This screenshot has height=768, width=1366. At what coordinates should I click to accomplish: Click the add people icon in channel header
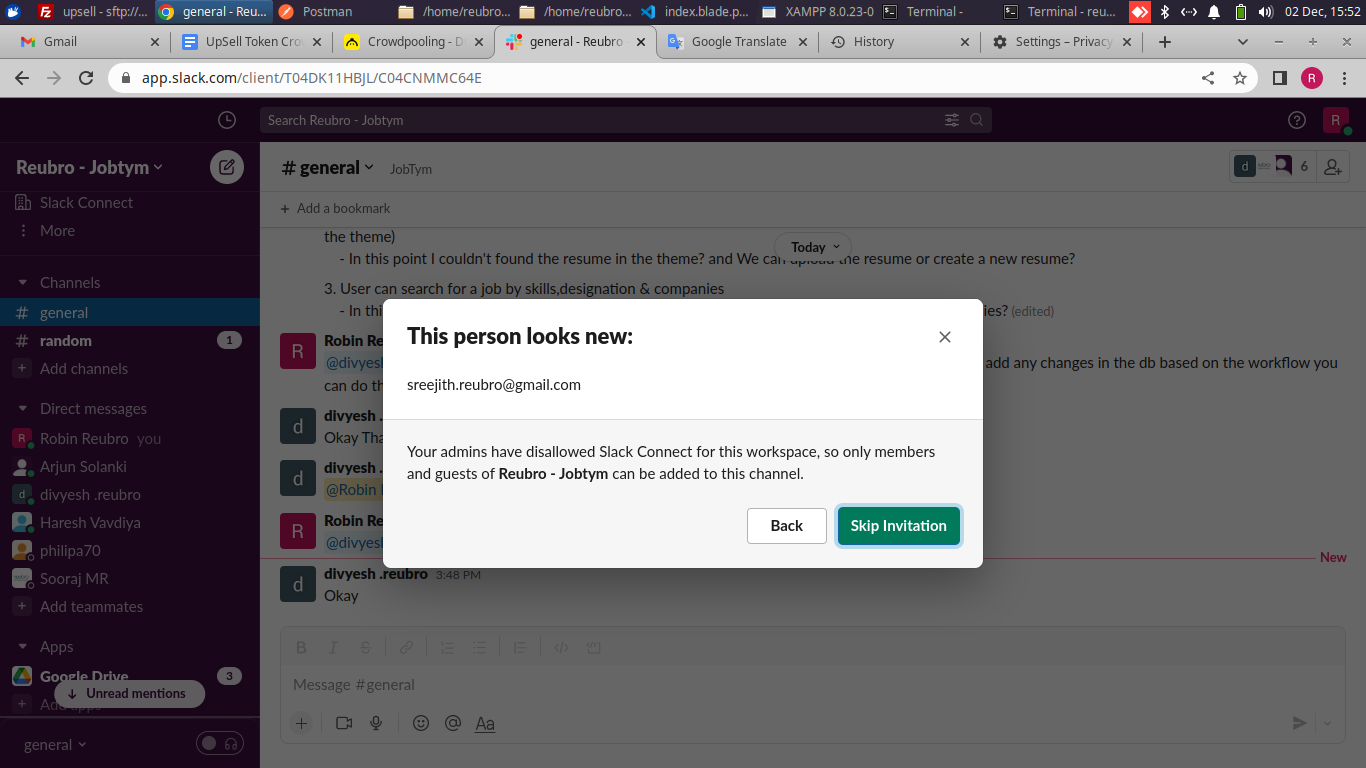point(1333,167)
